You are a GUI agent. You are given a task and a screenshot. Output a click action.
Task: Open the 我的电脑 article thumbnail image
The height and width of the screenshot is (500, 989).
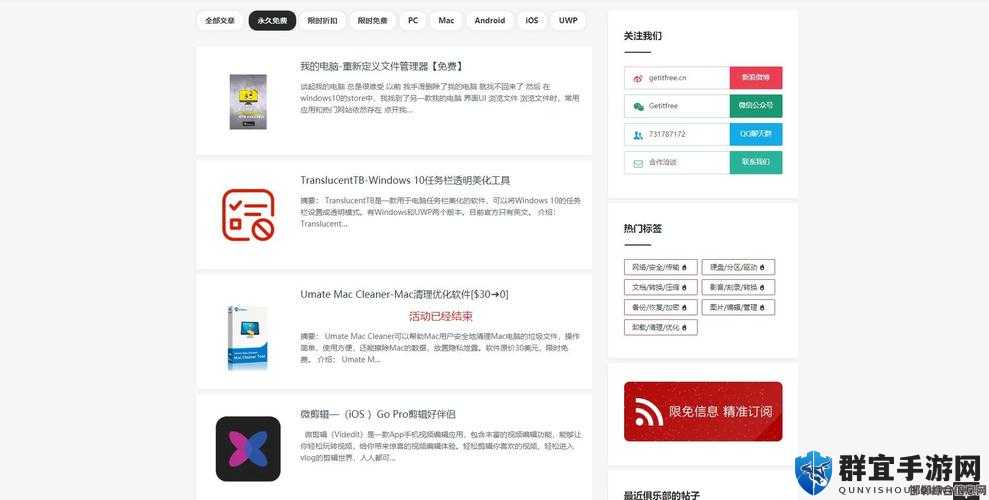(248, 102)
